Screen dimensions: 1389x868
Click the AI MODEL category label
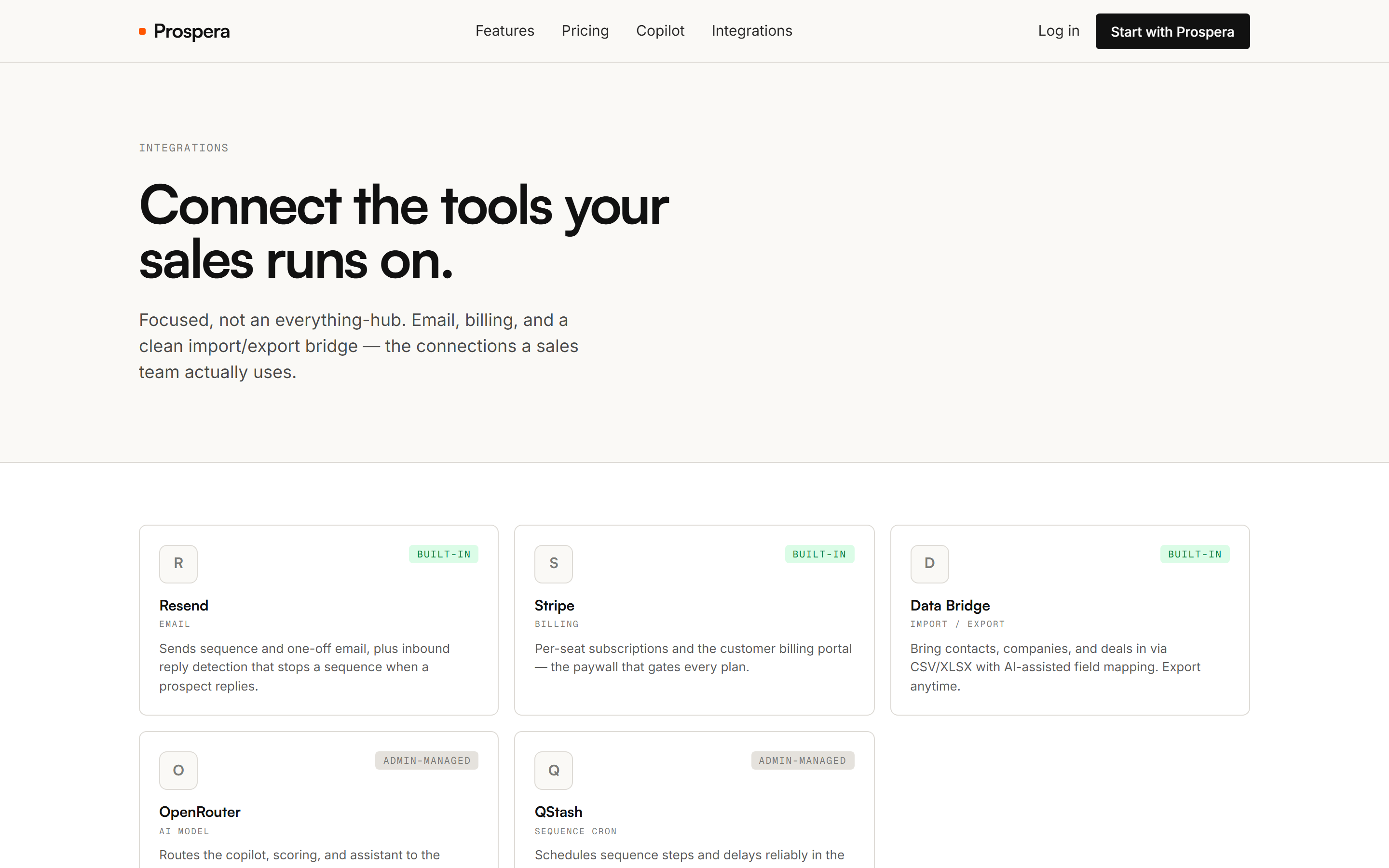(x=184, y=831)
